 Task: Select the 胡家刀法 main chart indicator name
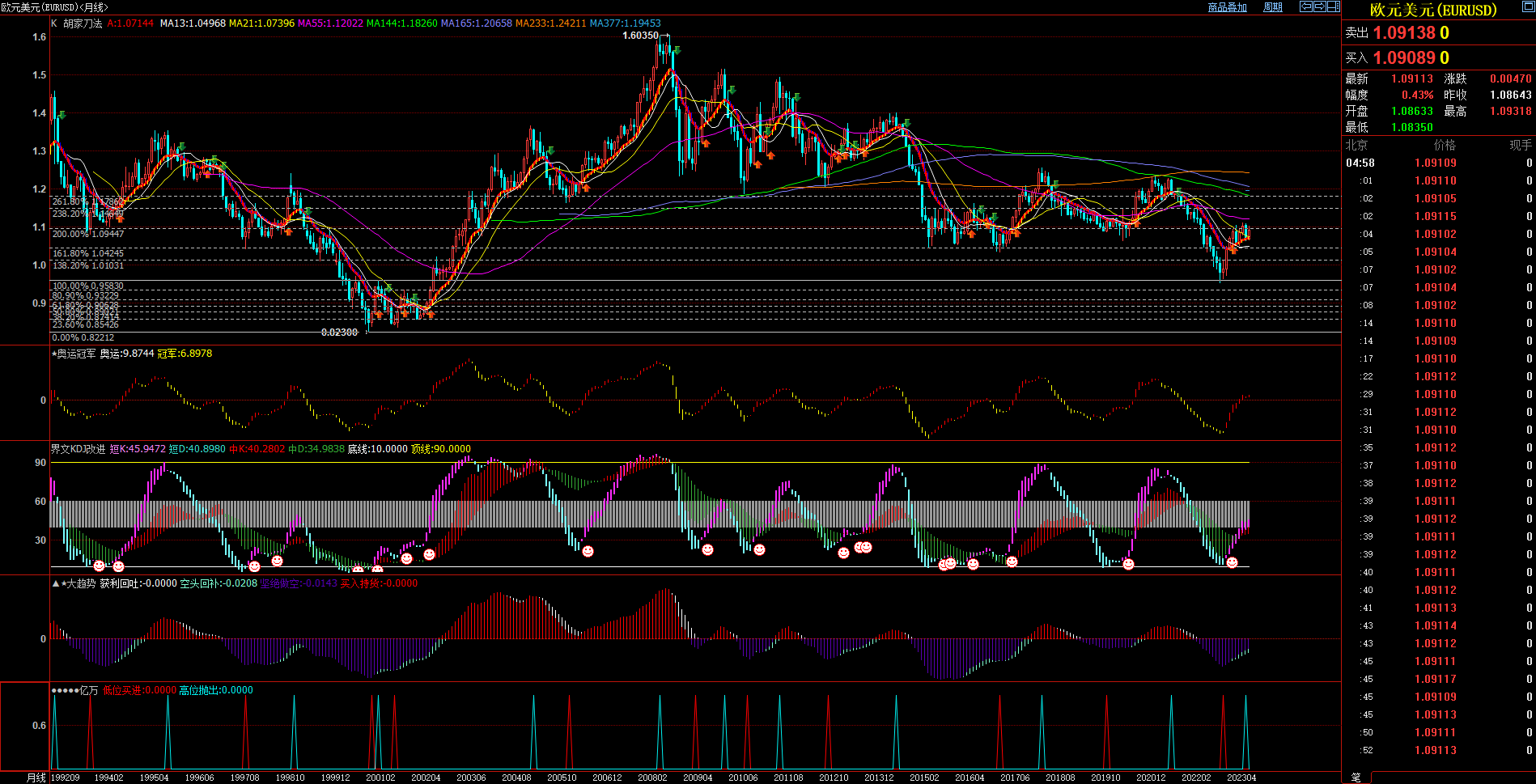pyautogui.click(x=83, y=23)
